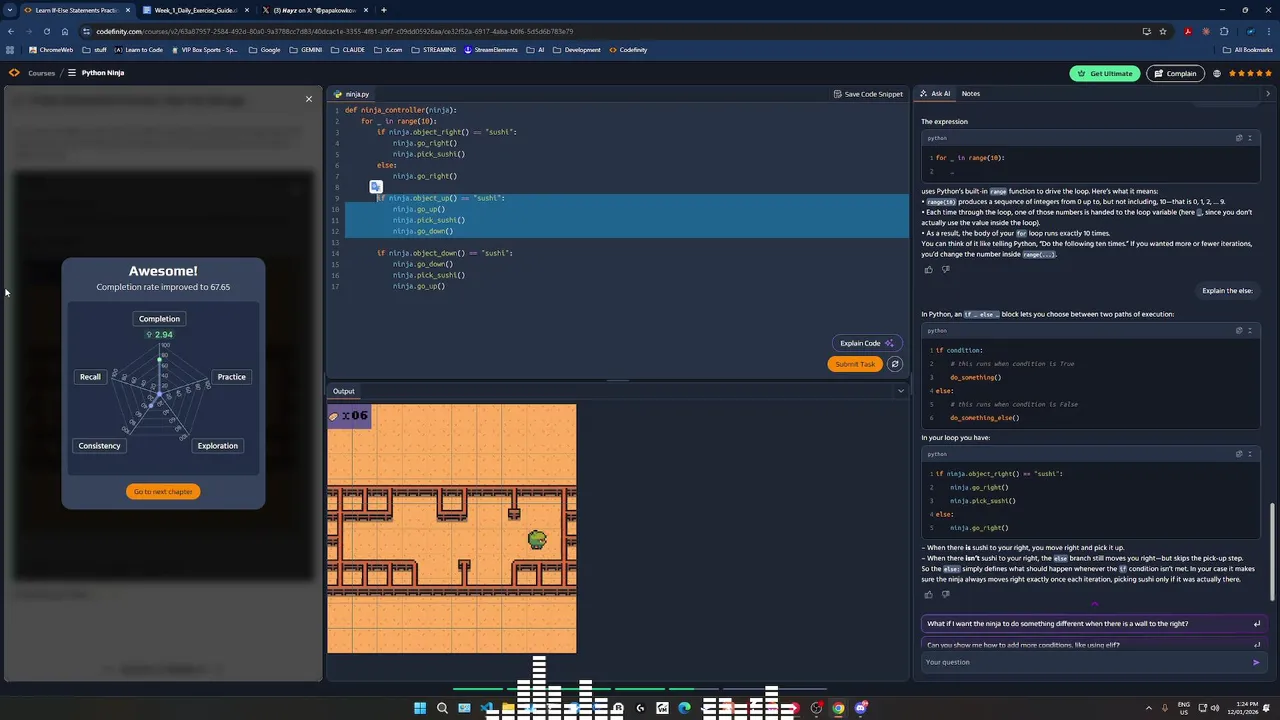Select the Consistency radar label
Viewport: 1280px width, 720px height.
(99, 446)
